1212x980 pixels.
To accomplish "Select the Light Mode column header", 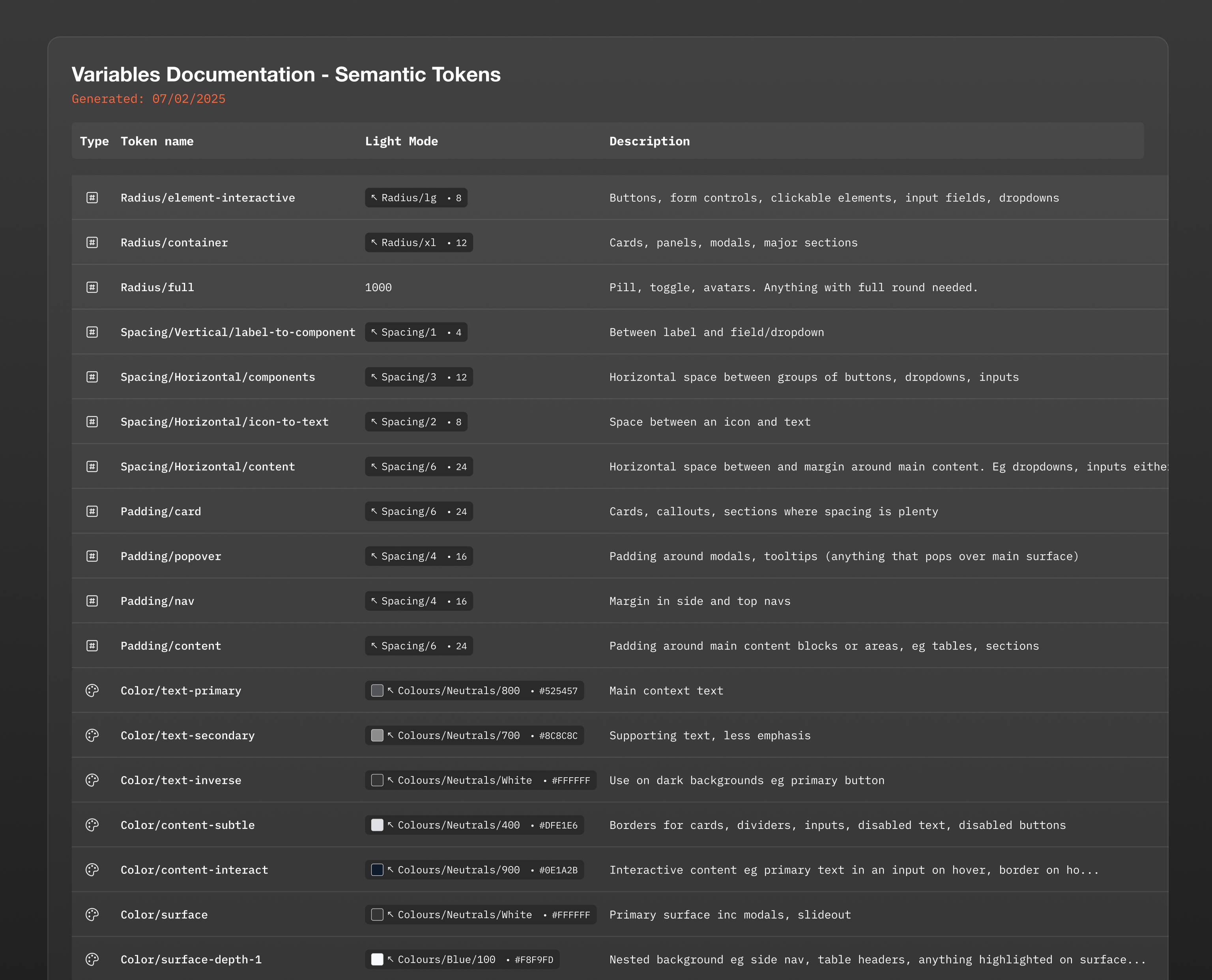I will 401,141.
